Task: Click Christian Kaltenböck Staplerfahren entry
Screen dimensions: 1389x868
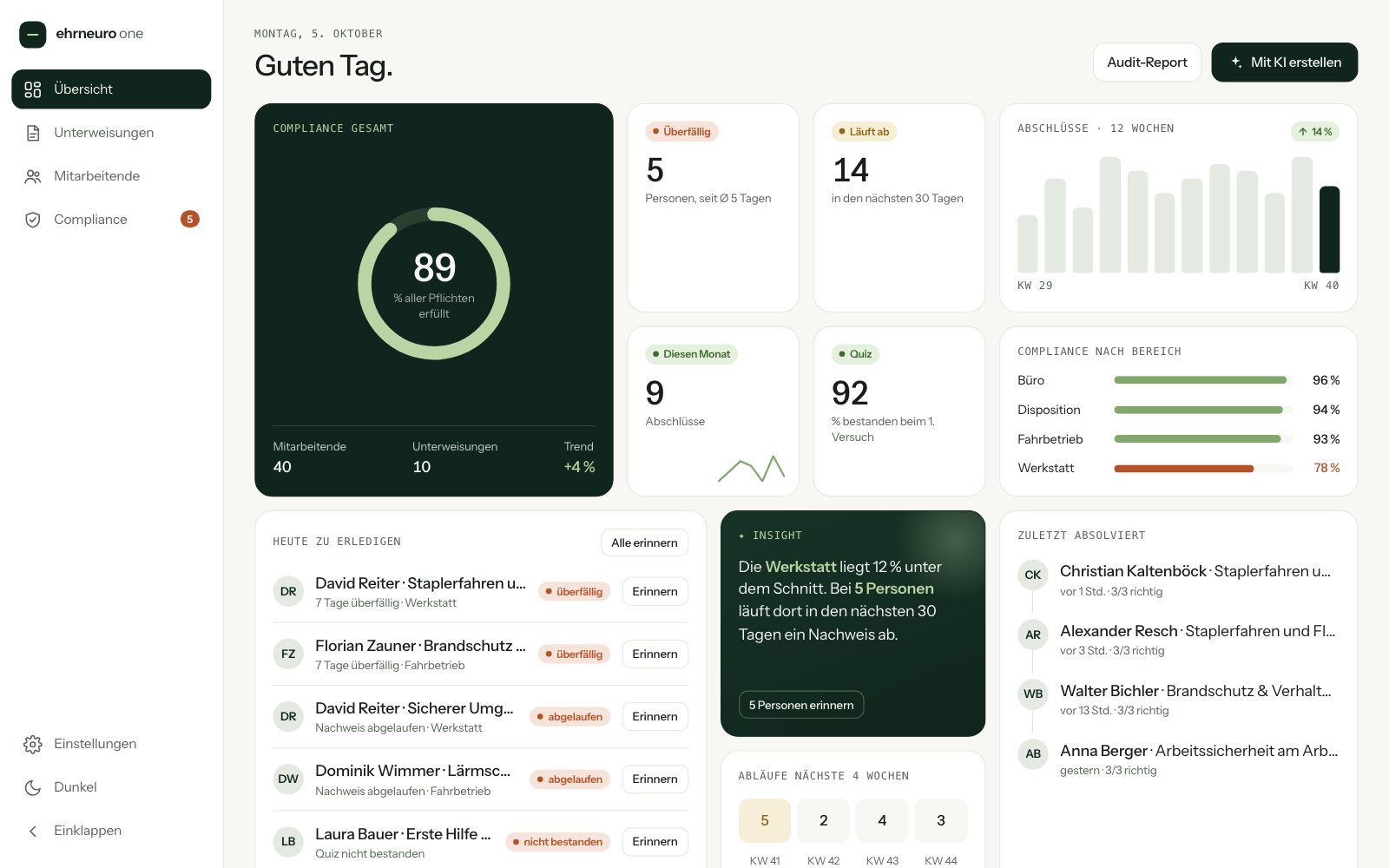Action: (1178, 580)
